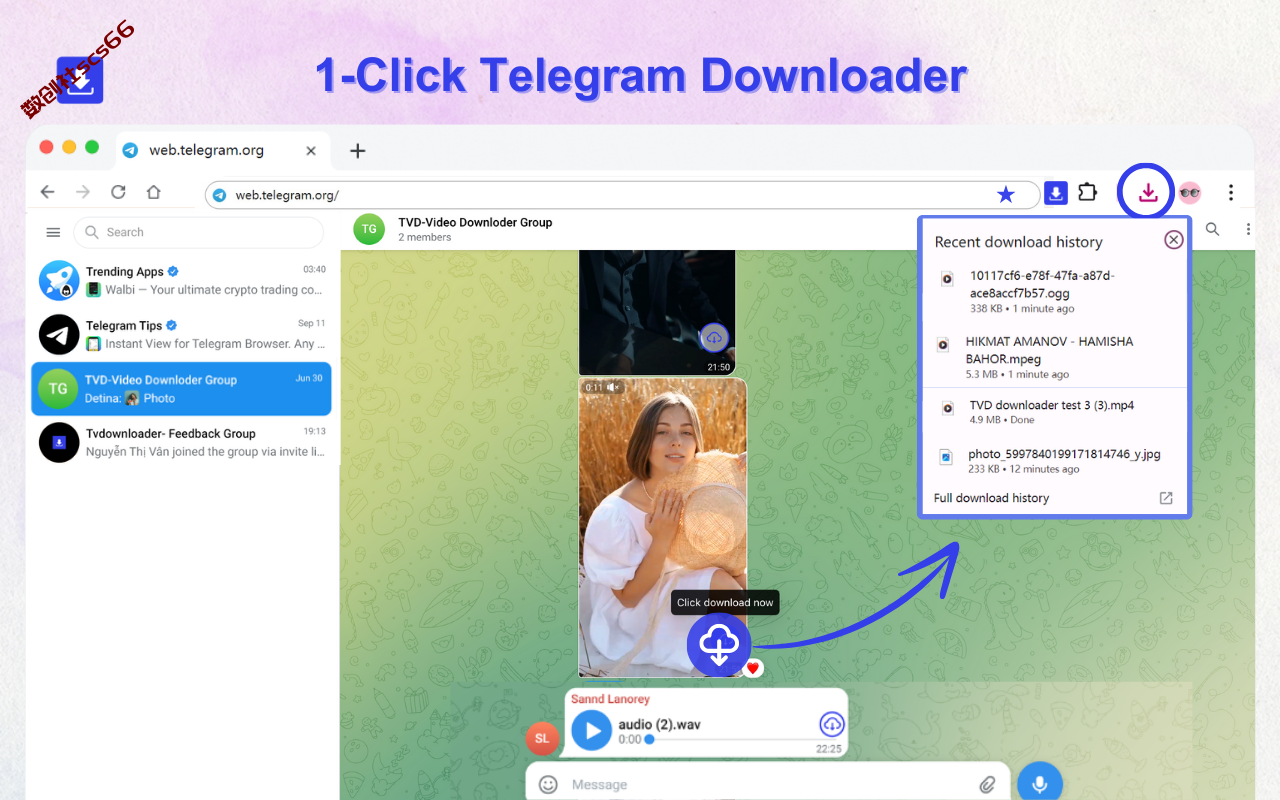Play the audio (2).wav message
This screenshot has width=1280, height=800.
pos(592,731)
